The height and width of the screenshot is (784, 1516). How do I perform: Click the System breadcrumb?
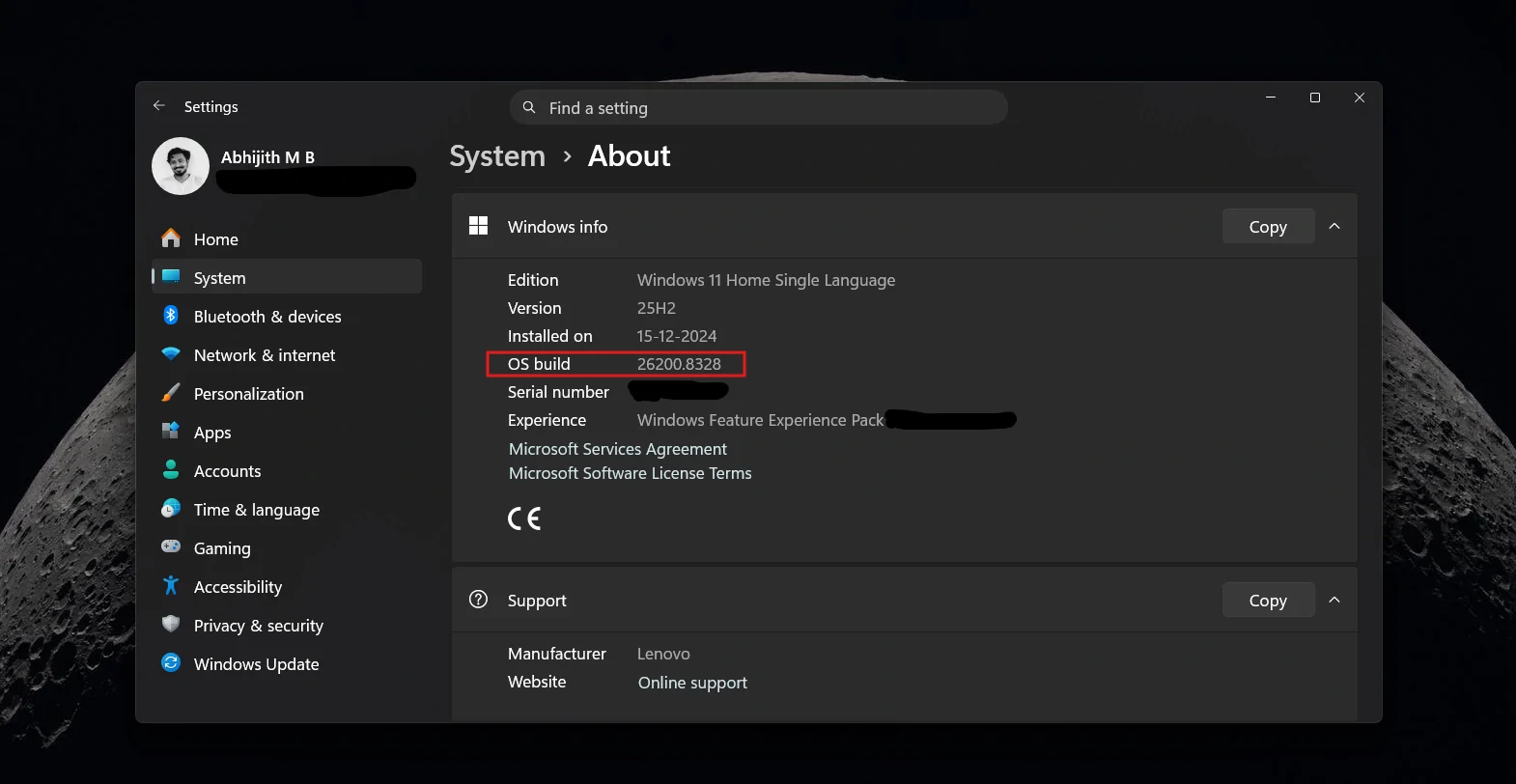pyautogui.click(x=497, y=155)
